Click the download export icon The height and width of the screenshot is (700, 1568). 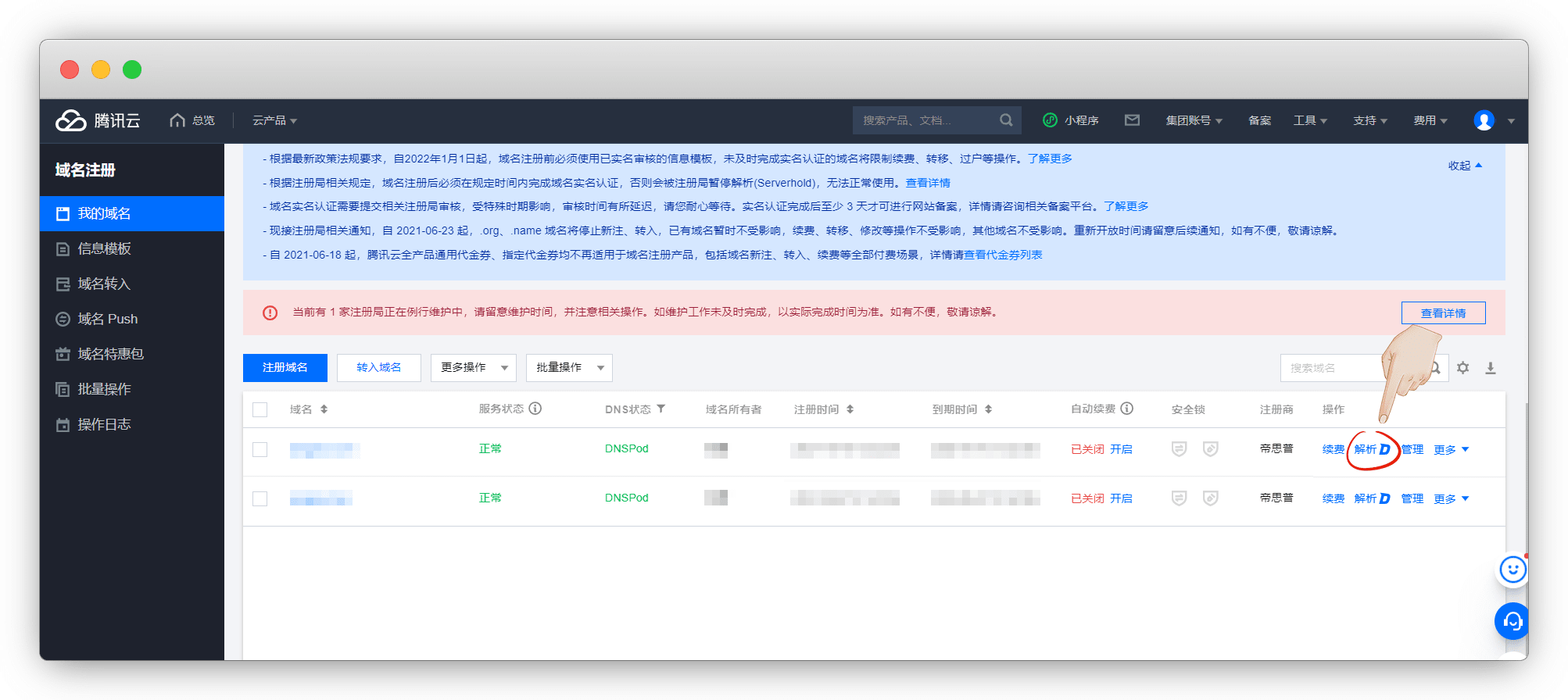[1491, 368]
